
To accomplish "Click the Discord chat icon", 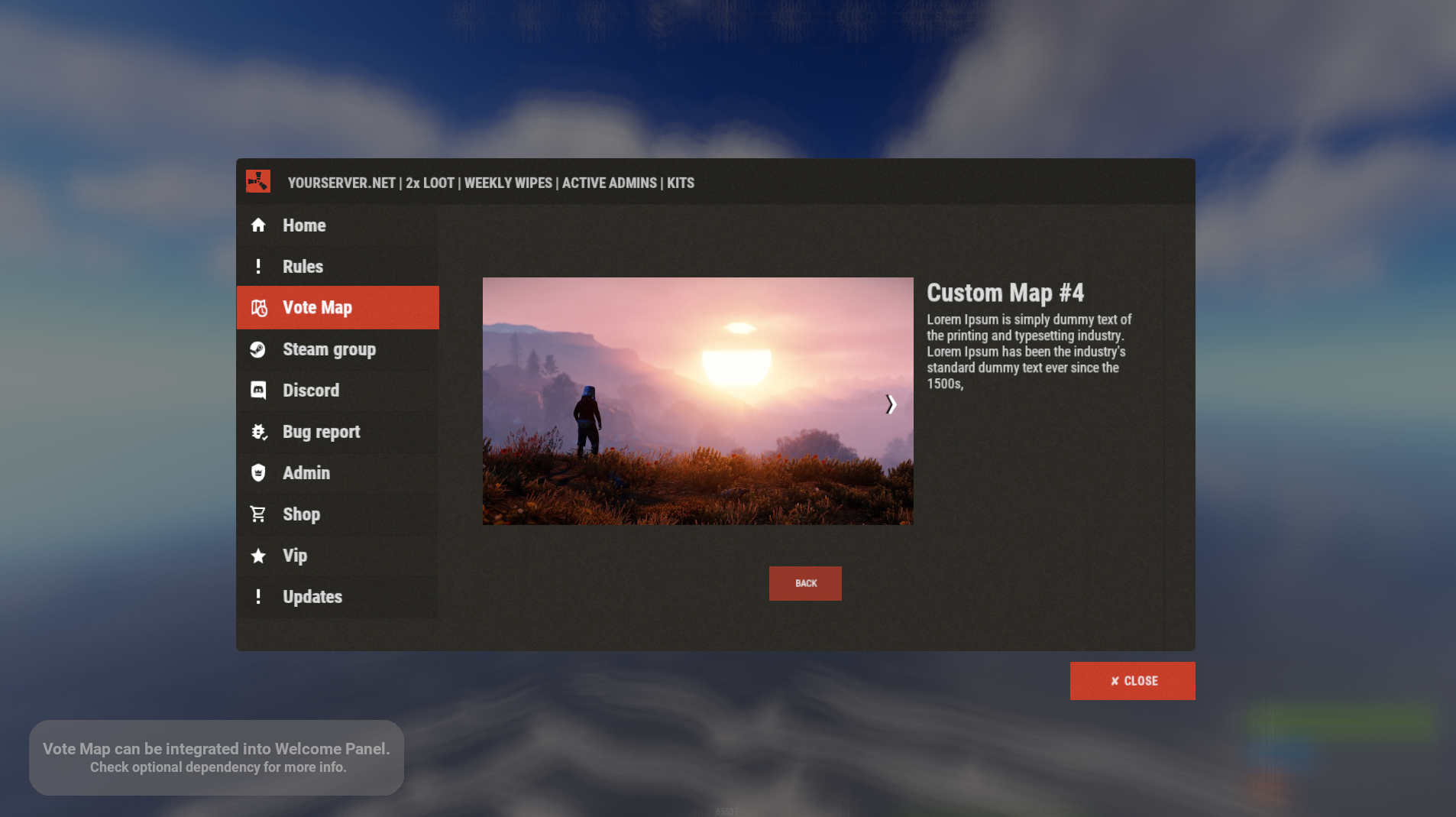I will tap(258, 391).
